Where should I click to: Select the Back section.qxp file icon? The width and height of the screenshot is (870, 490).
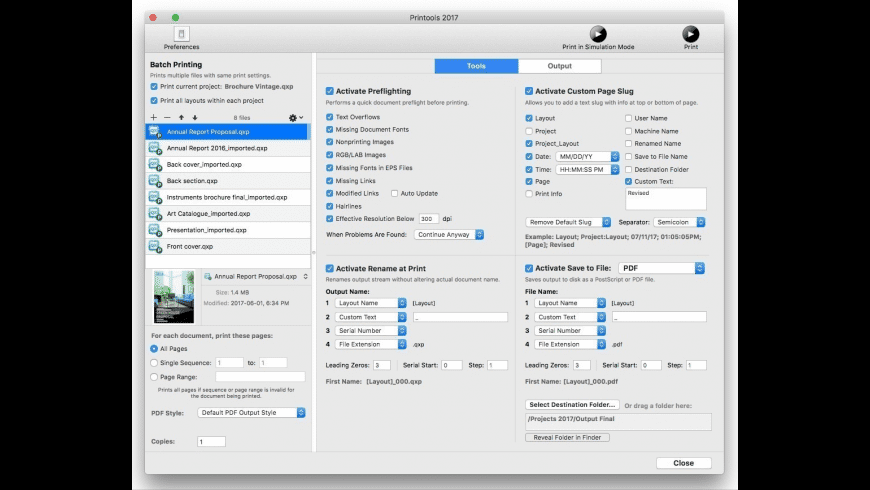155,181
